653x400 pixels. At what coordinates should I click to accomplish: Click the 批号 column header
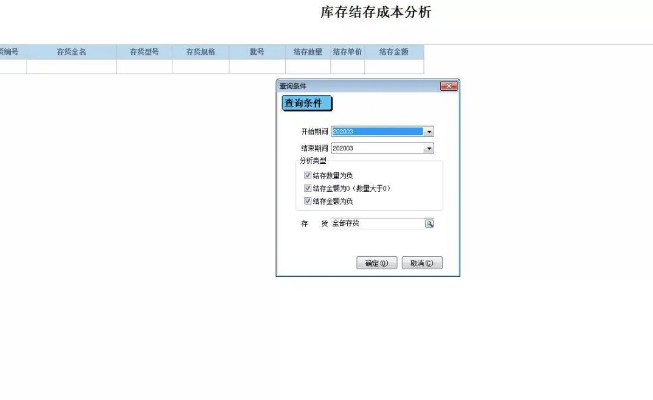point(257,52)
